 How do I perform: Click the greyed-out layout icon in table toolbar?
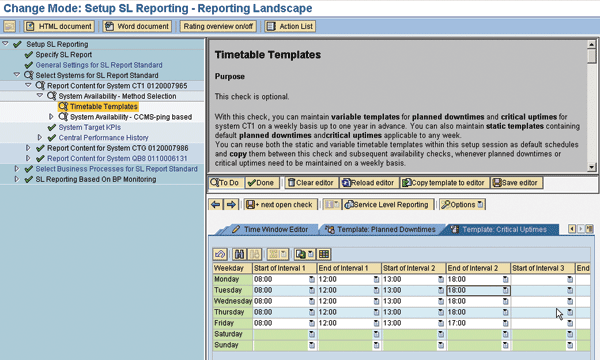pos(277,254)
